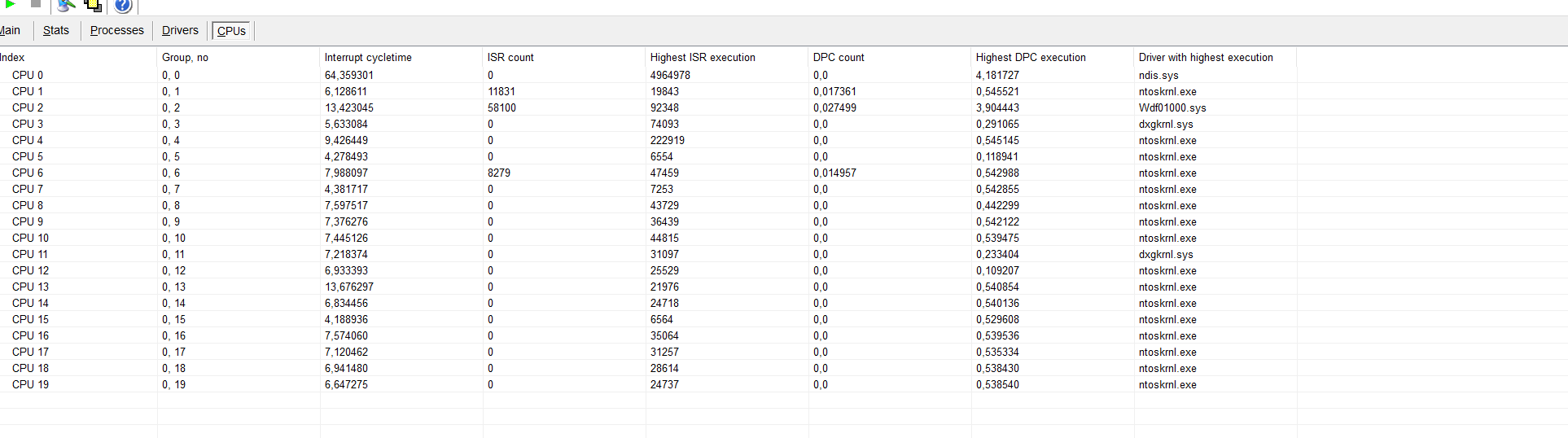Select the CPU 9 row

pos(648,221)
